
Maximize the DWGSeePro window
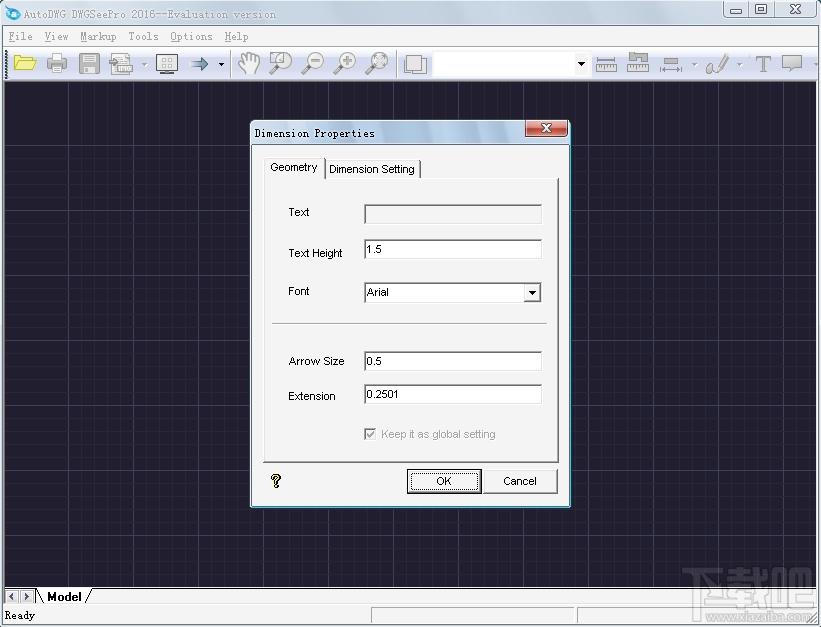pyautogui.click(x=761, y=9)
